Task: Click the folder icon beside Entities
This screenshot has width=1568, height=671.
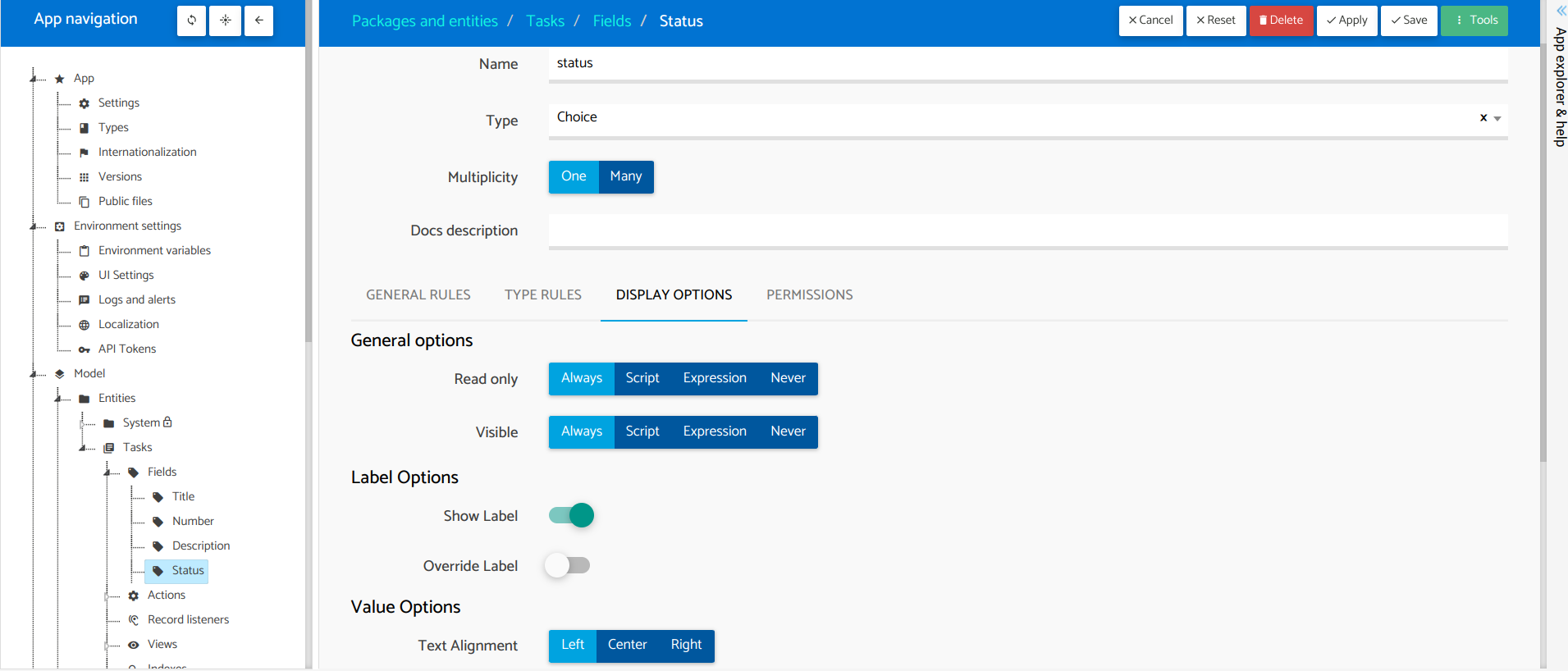Action: [x=85, y=399]
